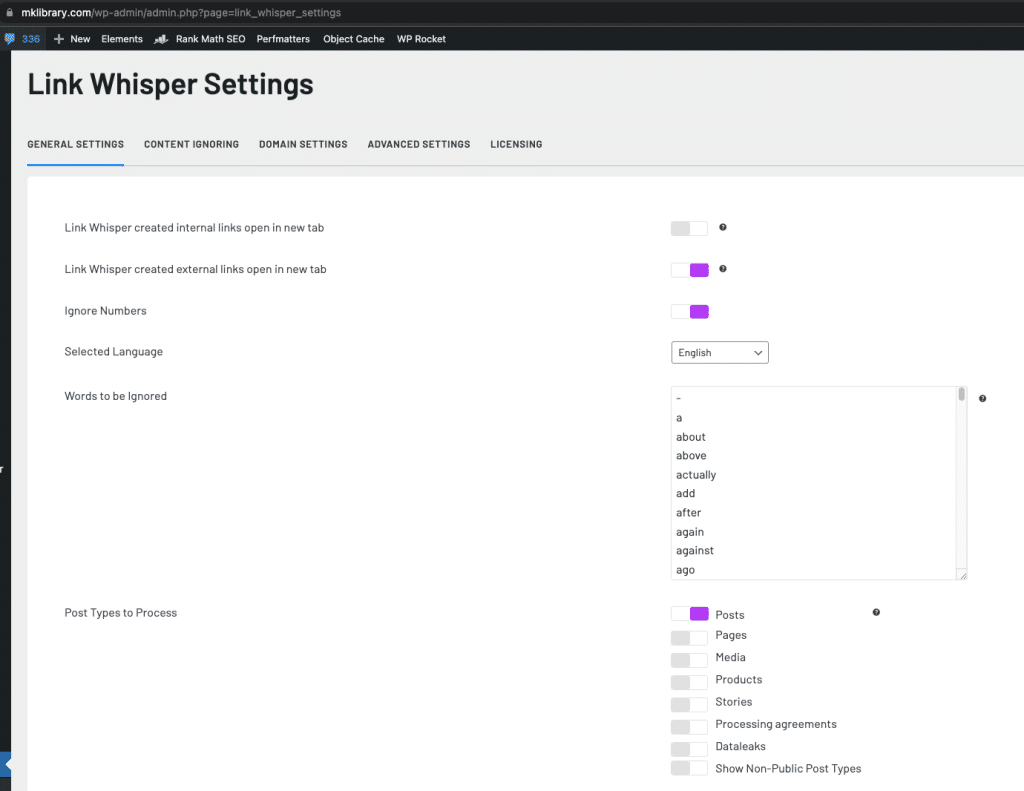The image size is (1024, 791).
Task: Switch to the Licensing tab
Action: [x=516, y=144]
